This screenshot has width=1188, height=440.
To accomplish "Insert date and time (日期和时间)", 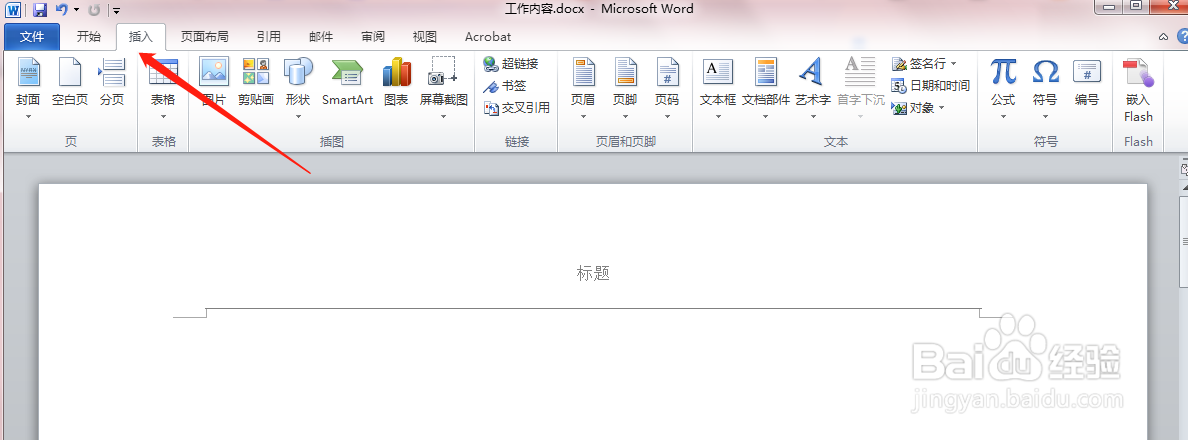I will coord(930,86).
